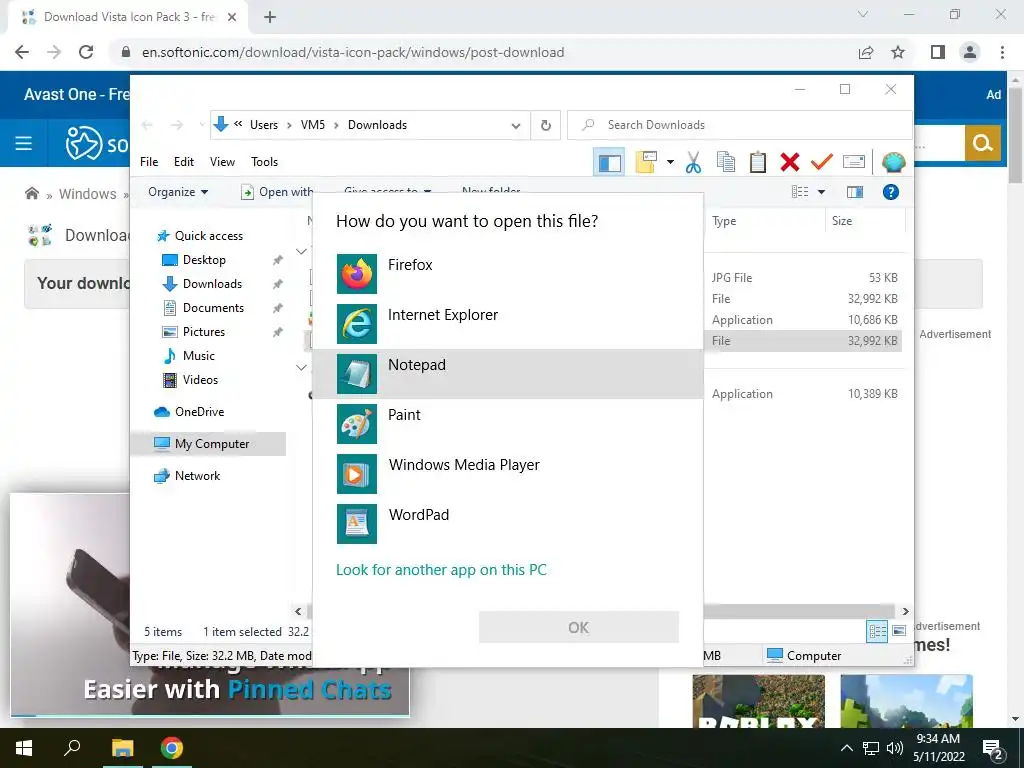Choose Firefox to open the file
Viewport: 1024px width, 768px height.
[507, 274]
